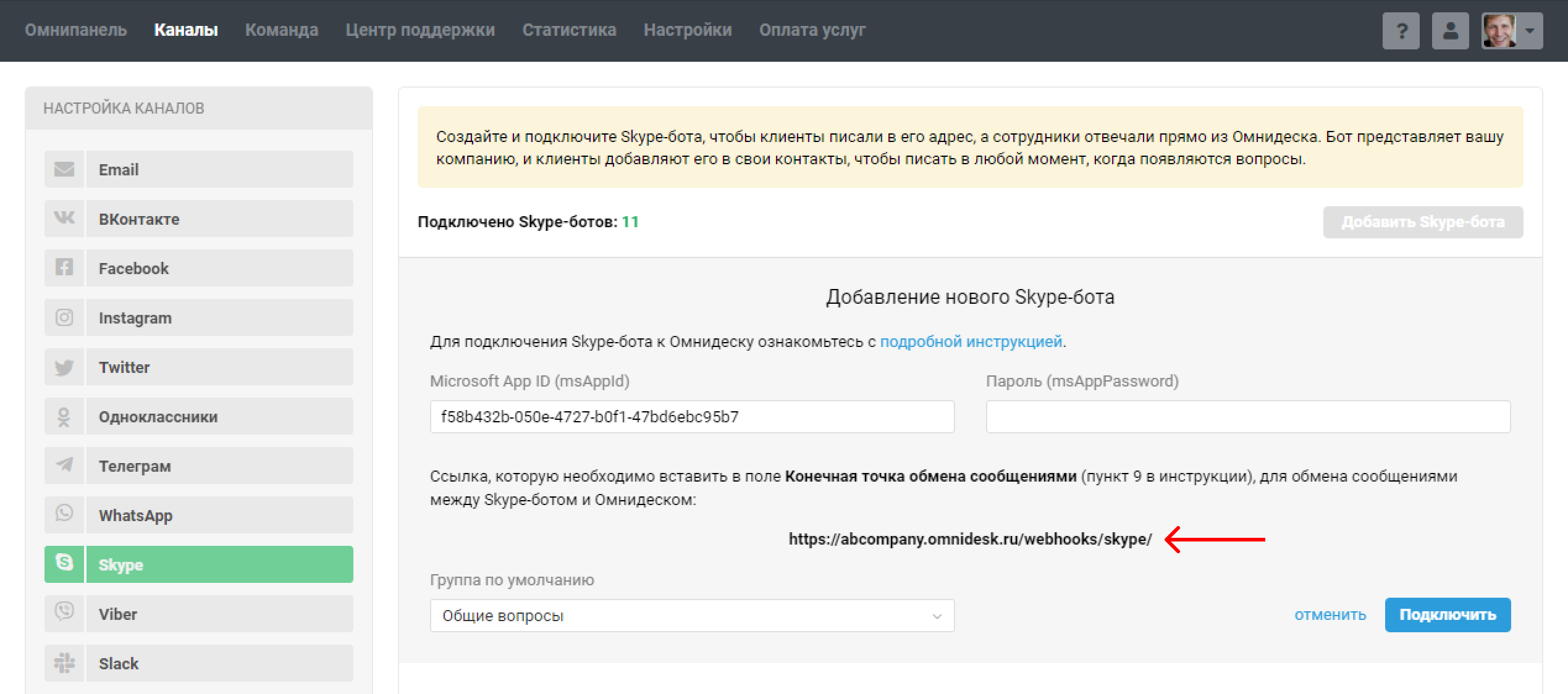Follow the подробной инструкцией link
The image size is (1568, 694).
[x=971, y=341]
